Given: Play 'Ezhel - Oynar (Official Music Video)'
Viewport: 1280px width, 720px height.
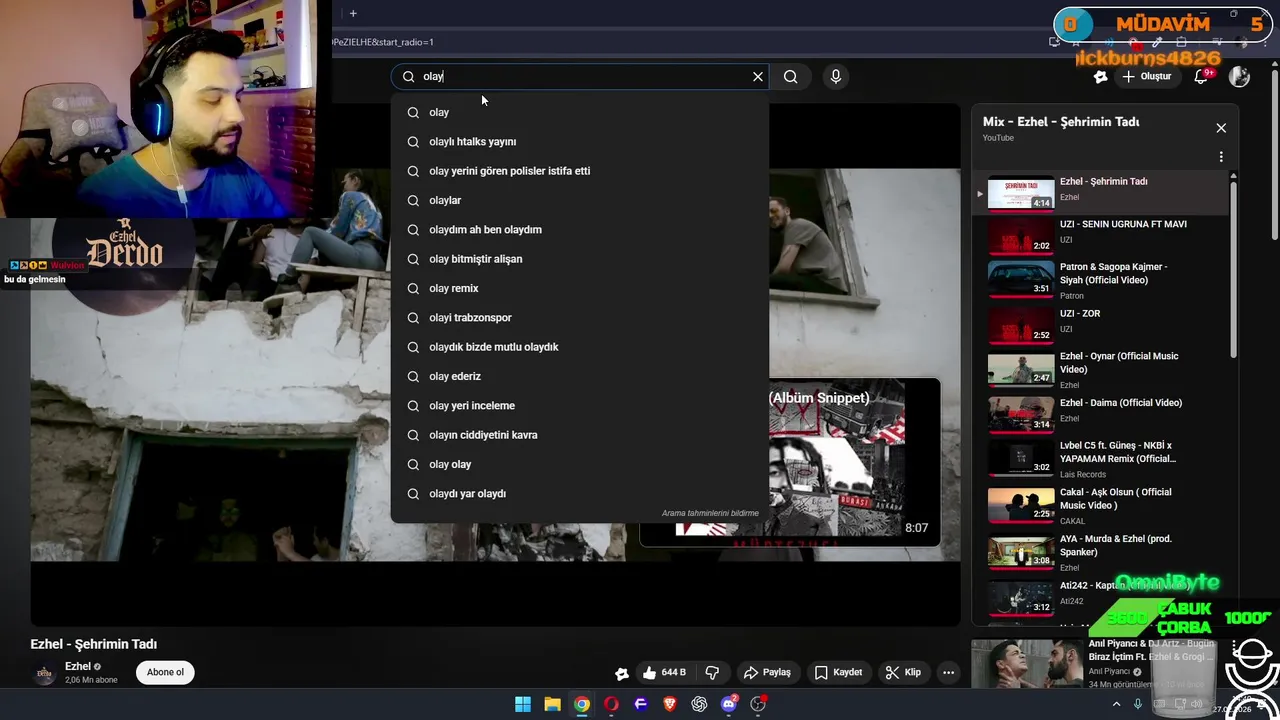Looking at the screenshot, I should point(1100,369).
